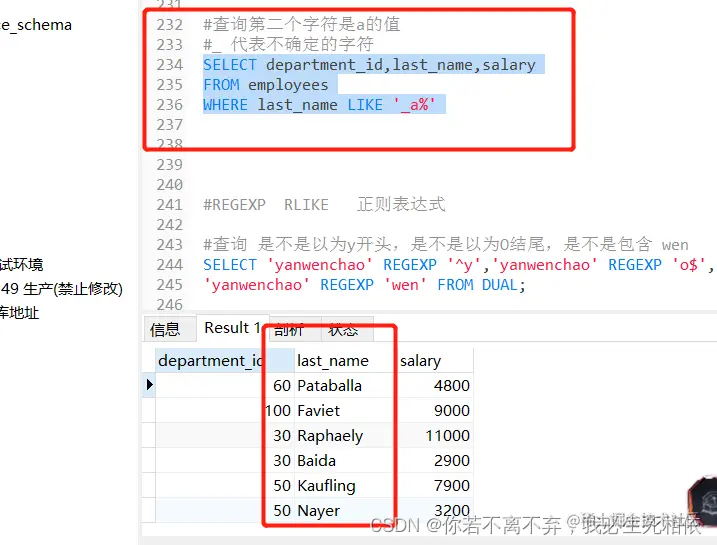Select the department_id column header

click(x=225, y=361)
